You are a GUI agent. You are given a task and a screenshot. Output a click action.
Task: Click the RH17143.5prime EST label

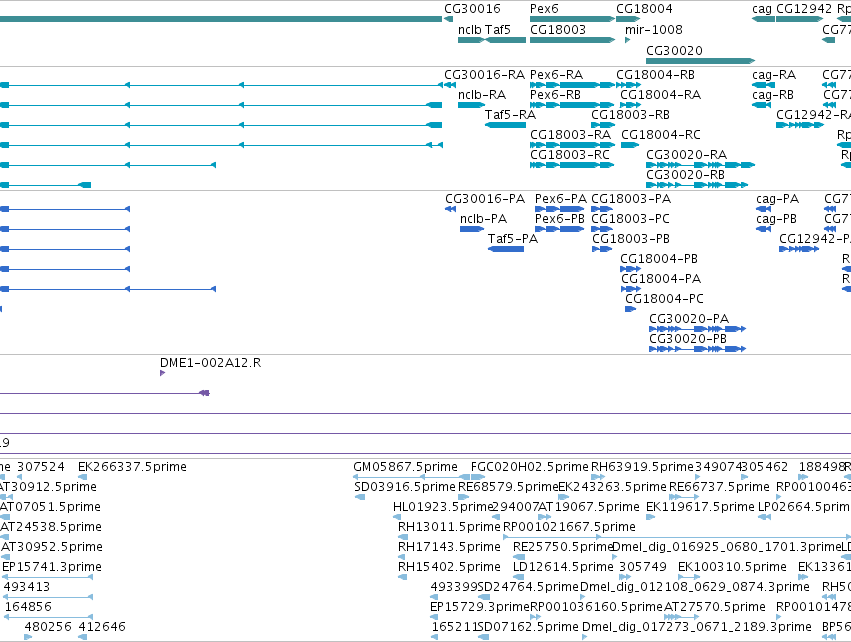point(449,547)
